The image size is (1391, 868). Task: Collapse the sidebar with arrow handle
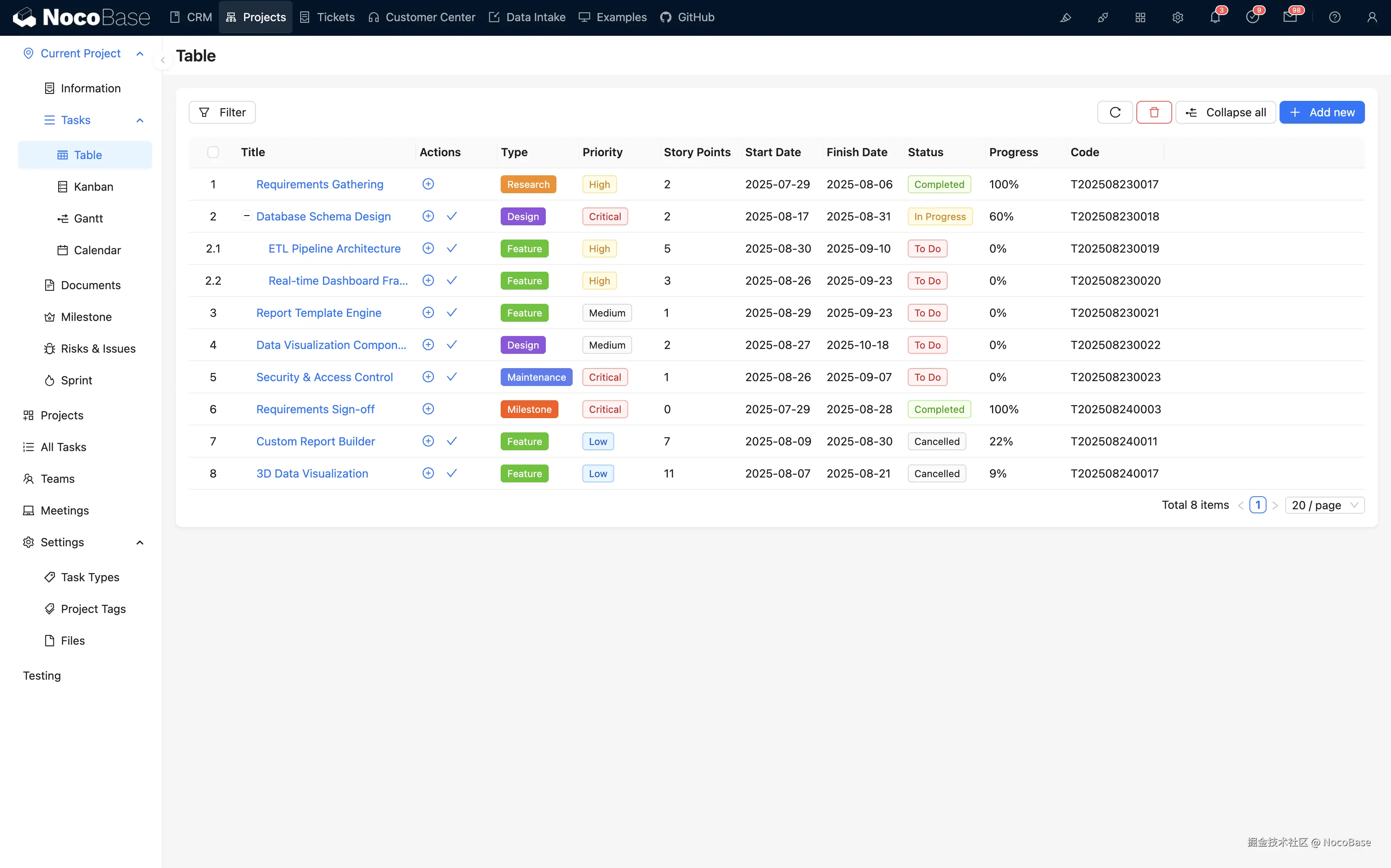pos(162,60)
